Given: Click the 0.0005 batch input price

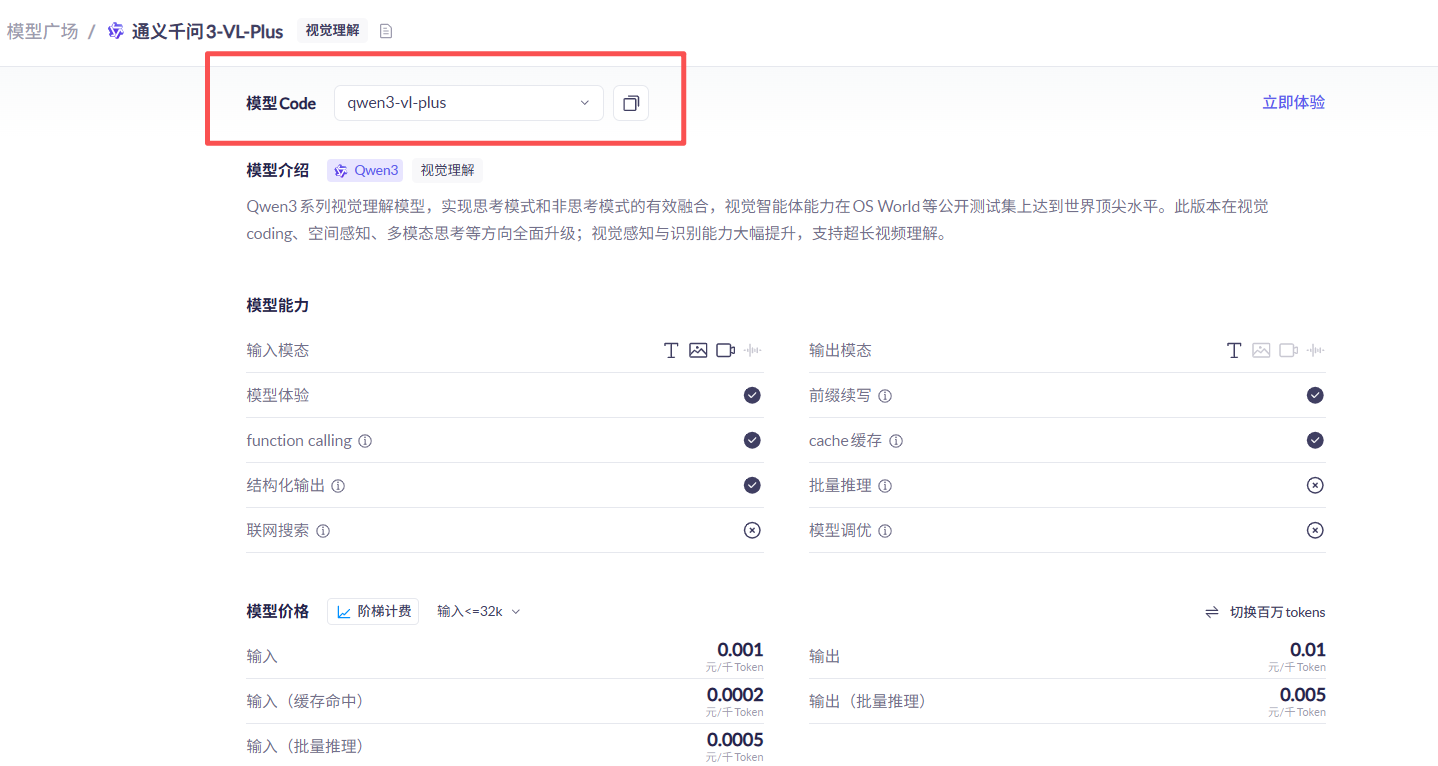Looking at the screenshot, I should (735, 740).
